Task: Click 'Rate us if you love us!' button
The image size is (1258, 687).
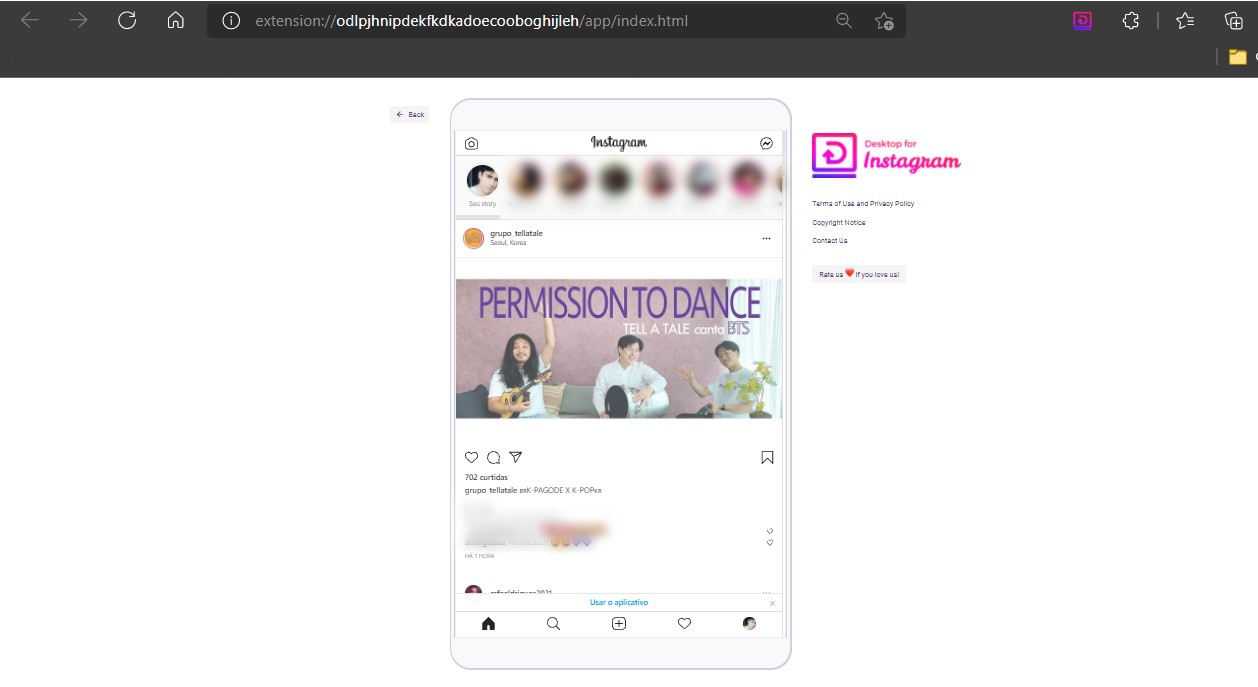Action: (x=859, y=274)
